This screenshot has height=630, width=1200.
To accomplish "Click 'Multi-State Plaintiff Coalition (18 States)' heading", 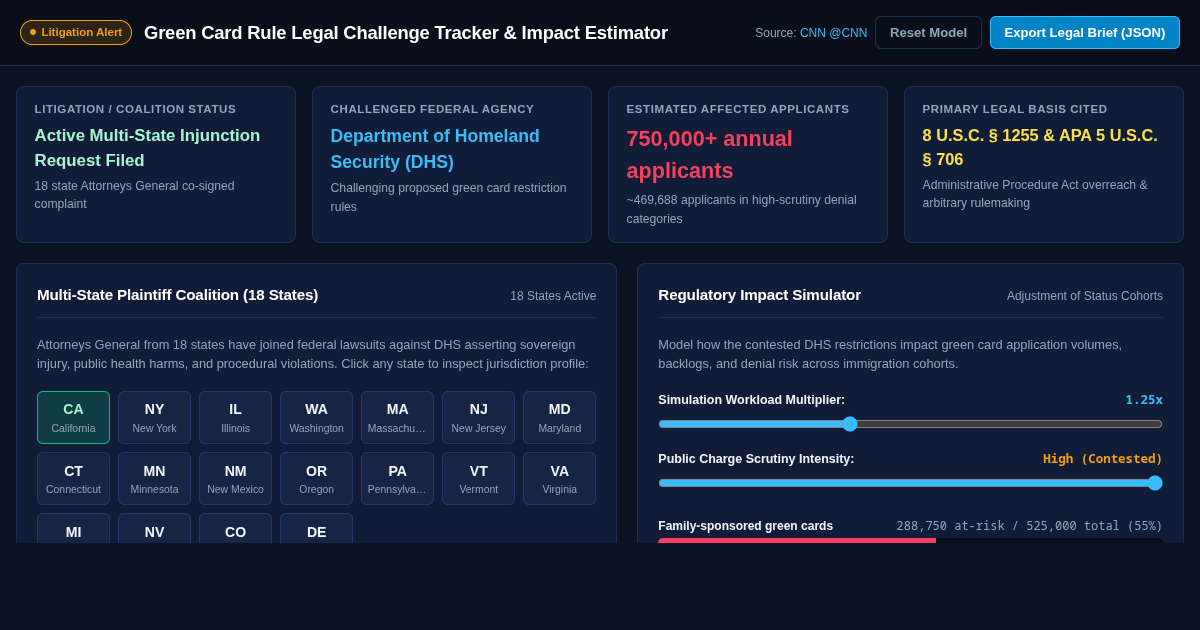I will click(178, 295).
